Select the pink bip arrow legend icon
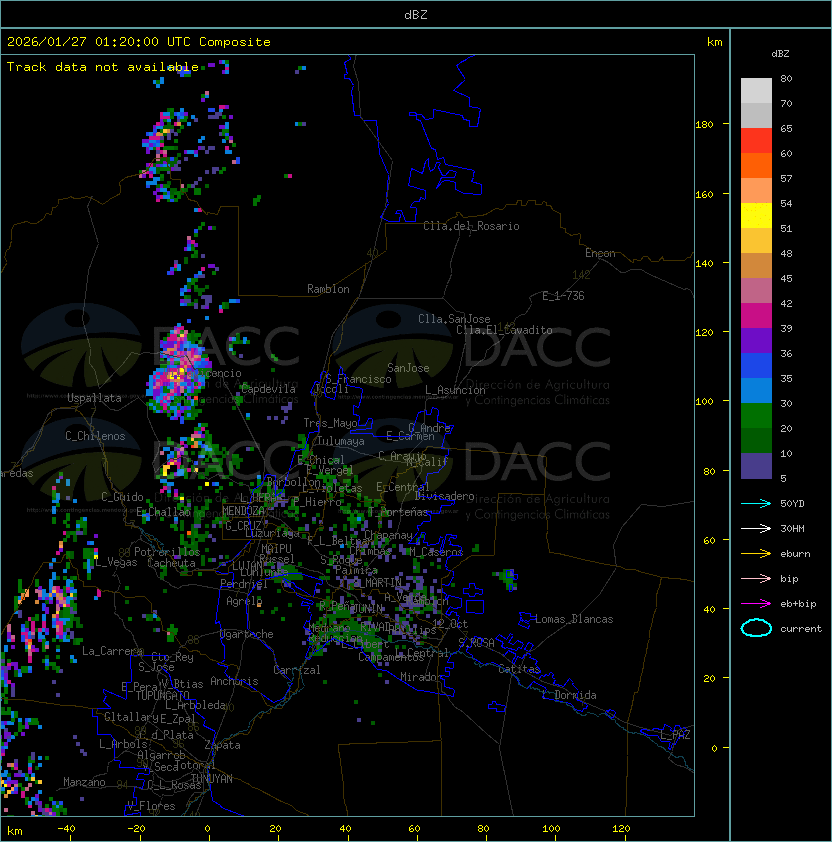The height and width of the screenshot is (842, 832). [x=756, y=579]
